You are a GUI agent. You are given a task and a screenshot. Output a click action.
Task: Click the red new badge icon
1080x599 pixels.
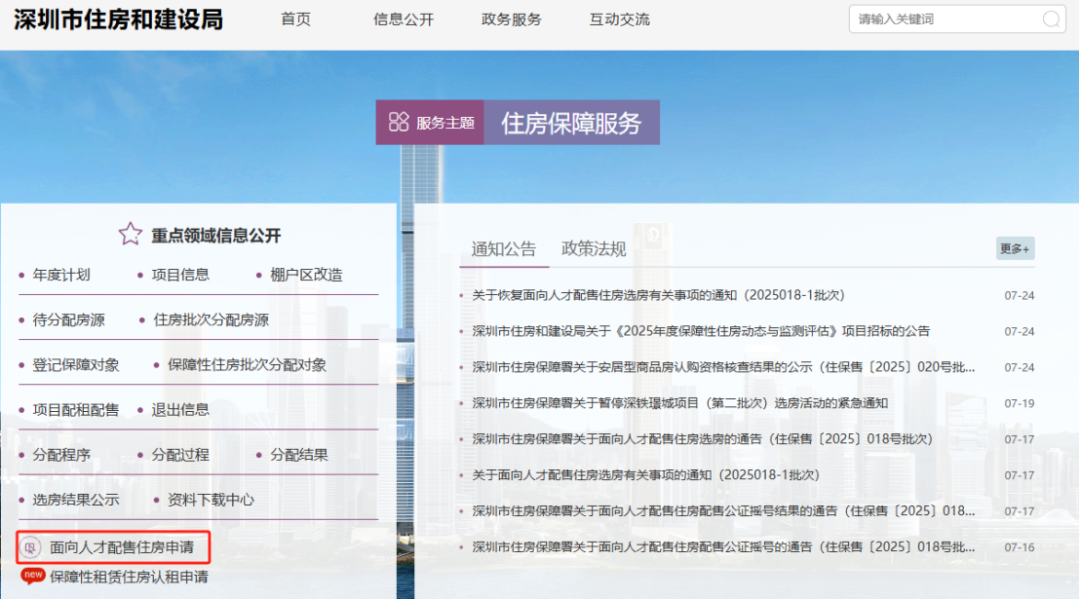coord(33,576)
